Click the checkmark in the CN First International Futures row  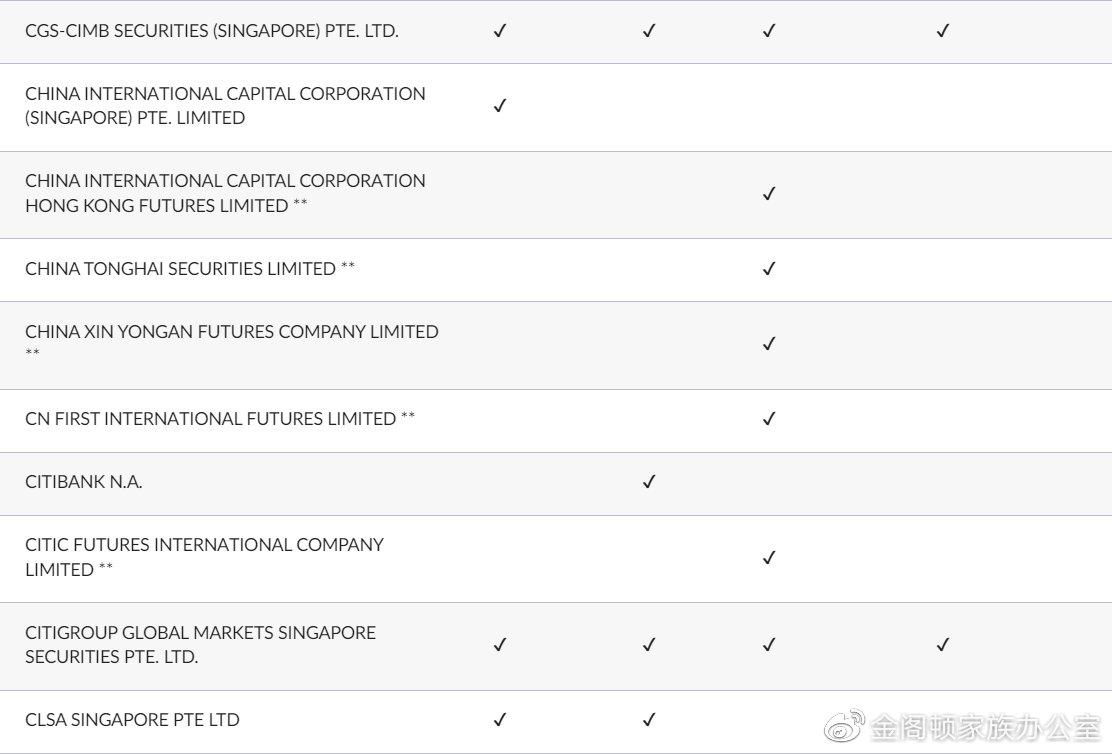769,418
